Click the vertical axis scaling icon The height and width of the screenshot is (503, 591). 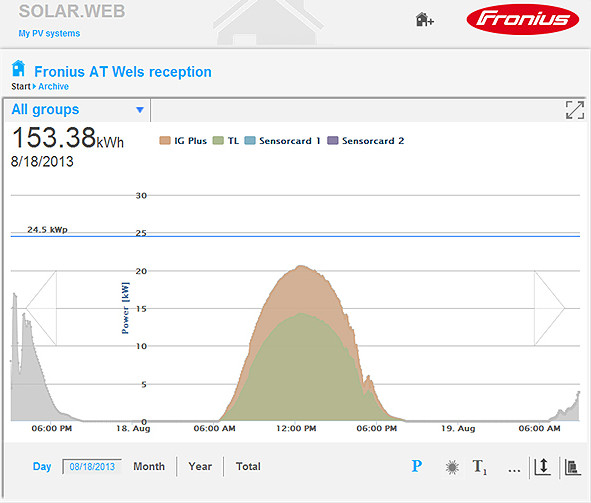(543, 467)
